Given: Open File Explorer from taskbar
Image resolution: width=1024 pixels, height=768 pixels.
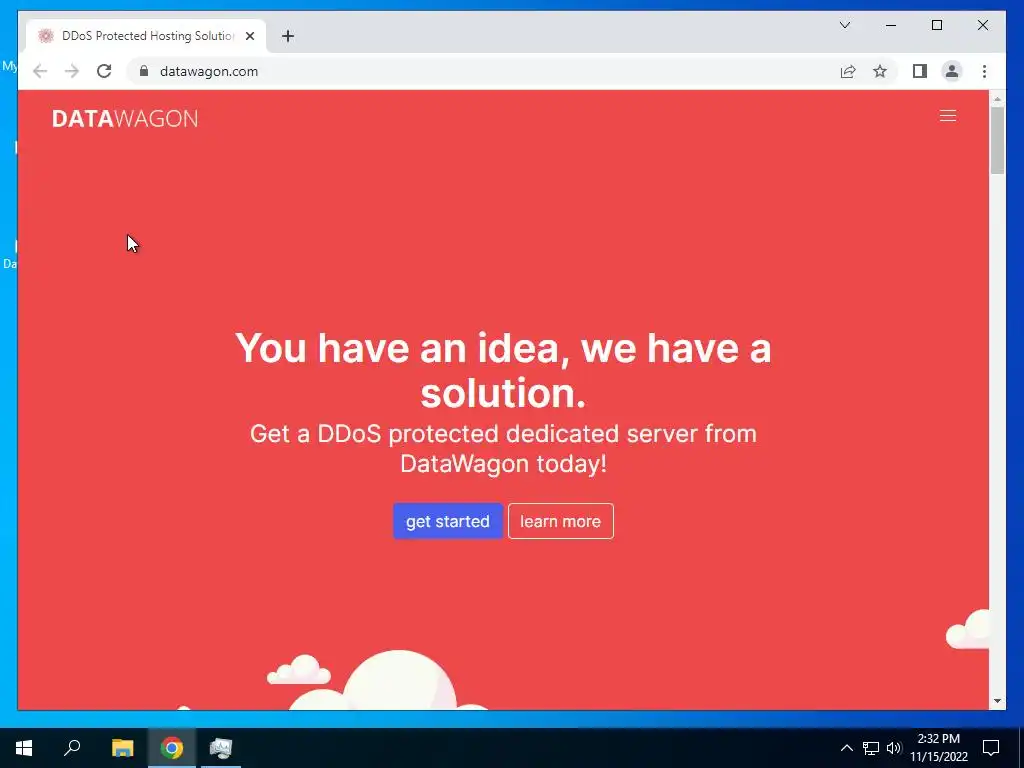Looking at the screenshot, I should click(122, 748).
